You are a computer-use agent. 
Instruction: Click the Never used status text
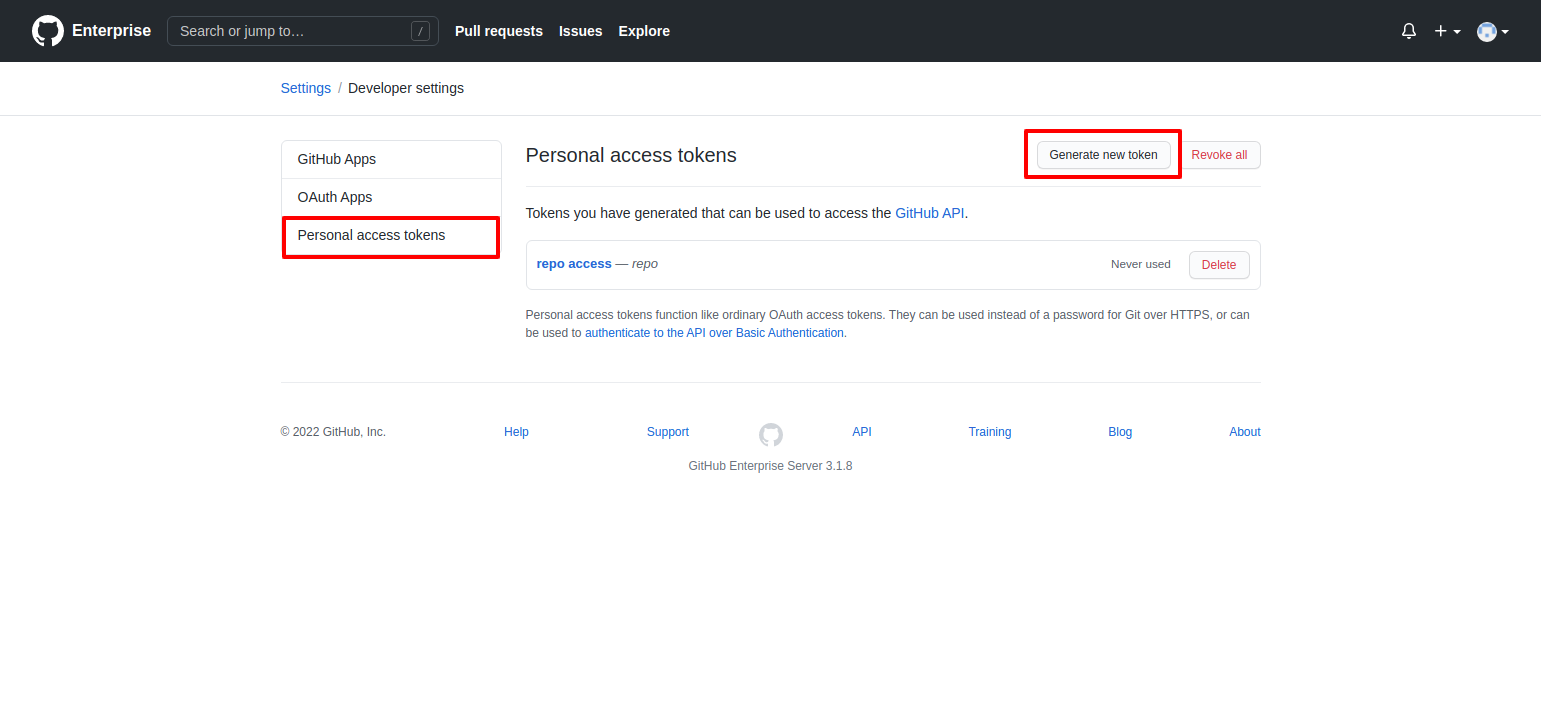[1140, 264]
